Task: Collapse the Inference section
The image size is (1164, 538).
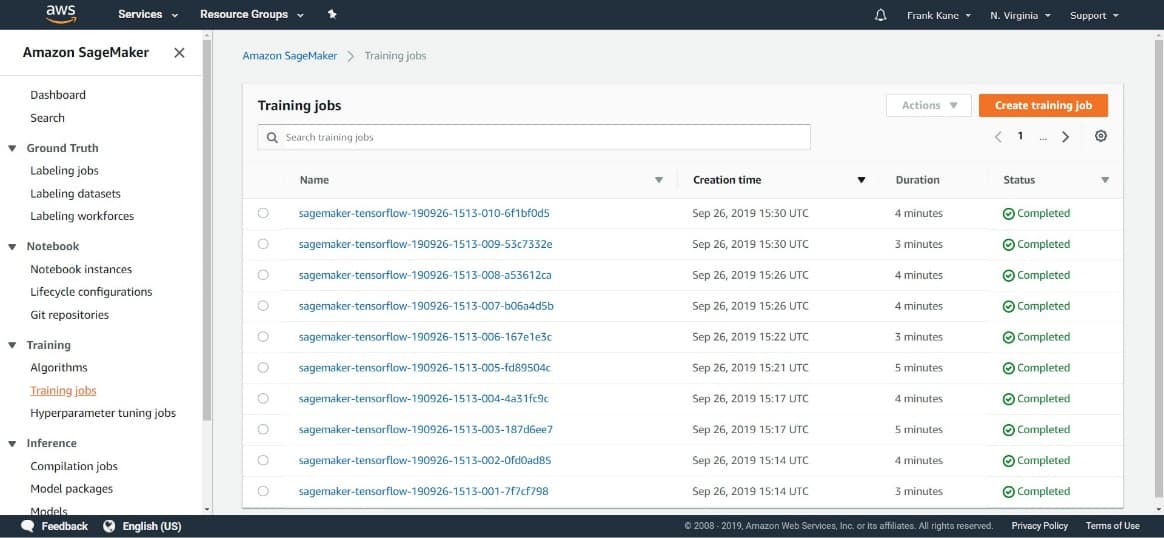Action: point(12,444)
